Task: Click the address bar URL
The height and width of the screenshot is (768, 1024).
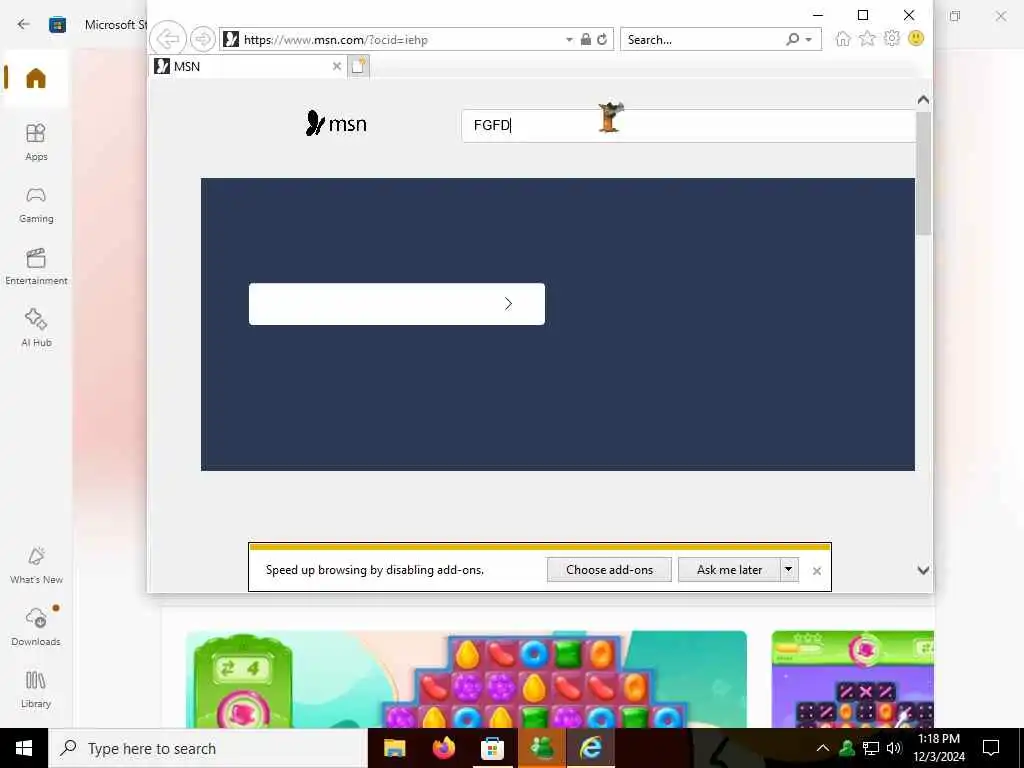Action: point(336,40)
